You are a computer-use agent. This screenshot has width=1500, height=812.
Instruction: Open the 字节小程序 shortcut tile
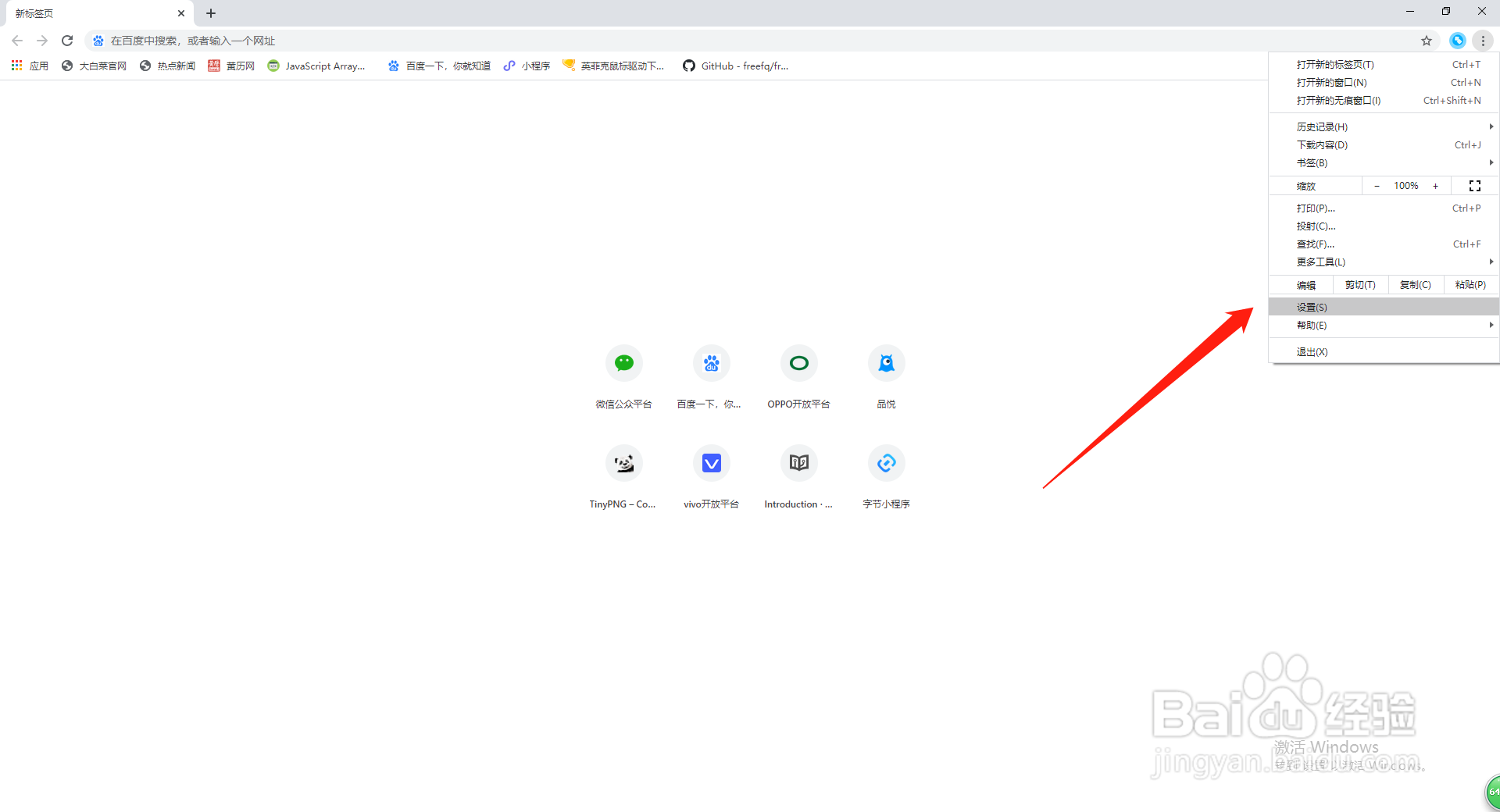tap(887, 478)
